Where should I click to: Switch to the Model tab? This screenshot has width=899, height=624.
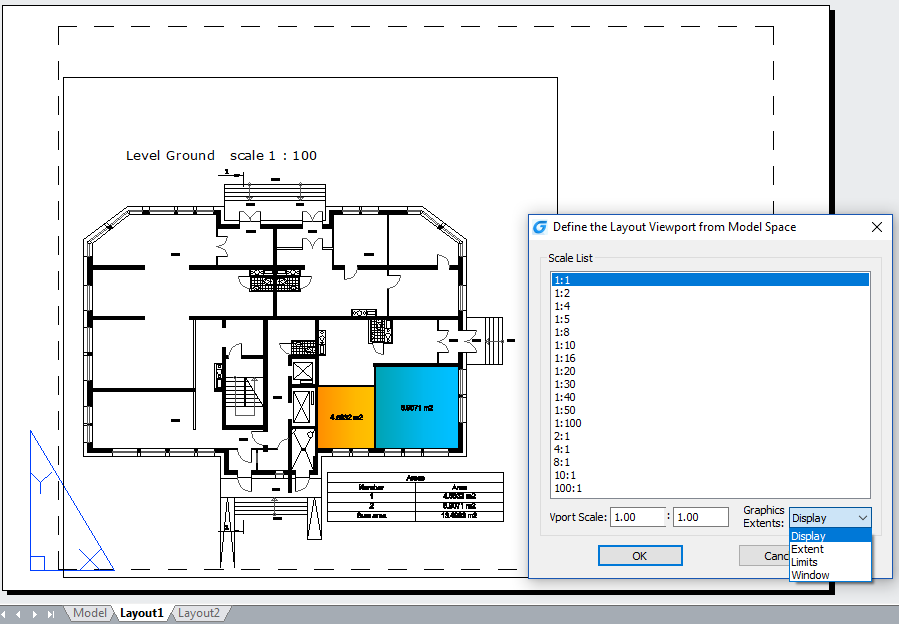pos(89,613)
